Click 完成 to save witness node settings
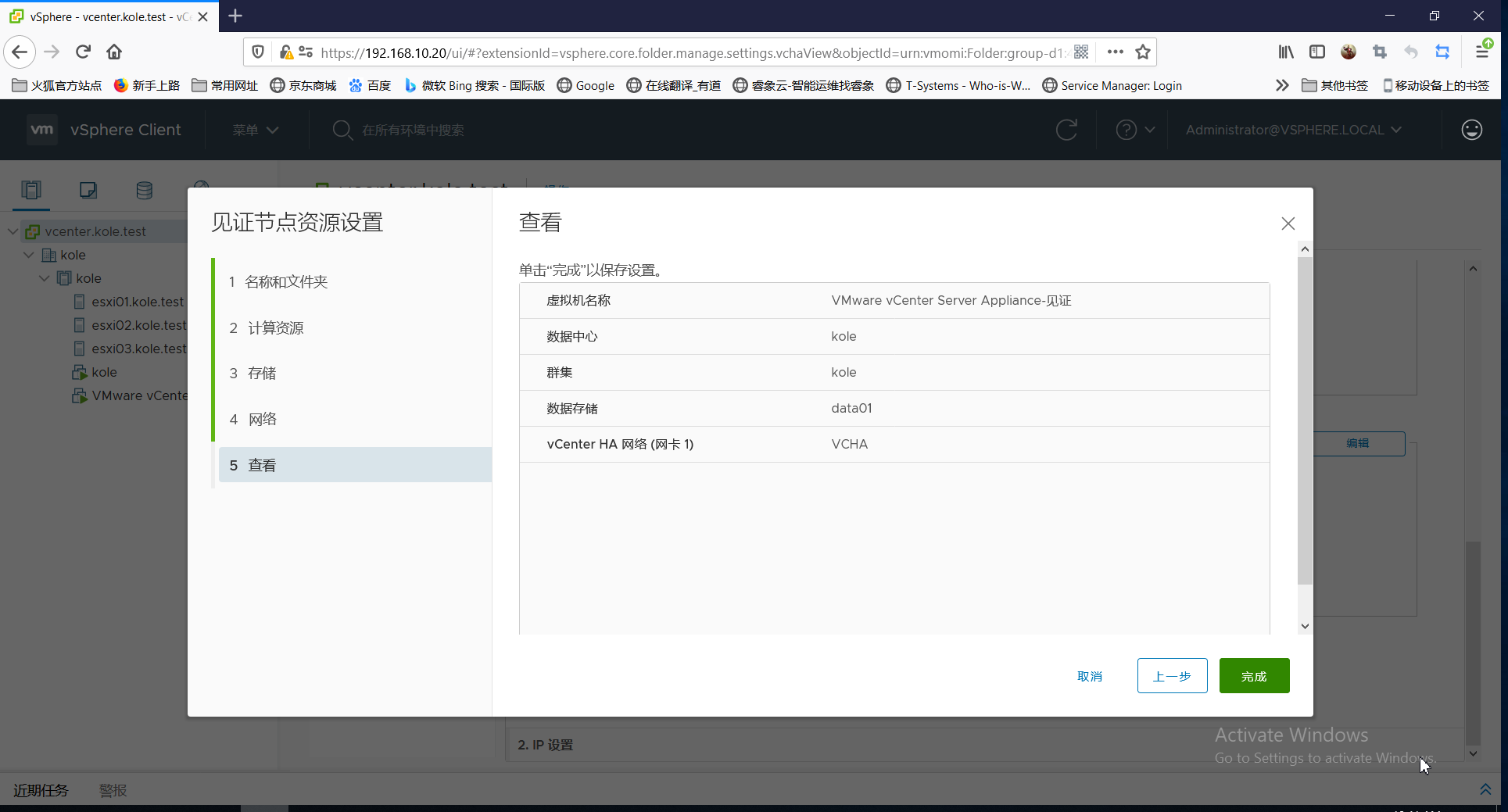 click(x=1253, y=675)
